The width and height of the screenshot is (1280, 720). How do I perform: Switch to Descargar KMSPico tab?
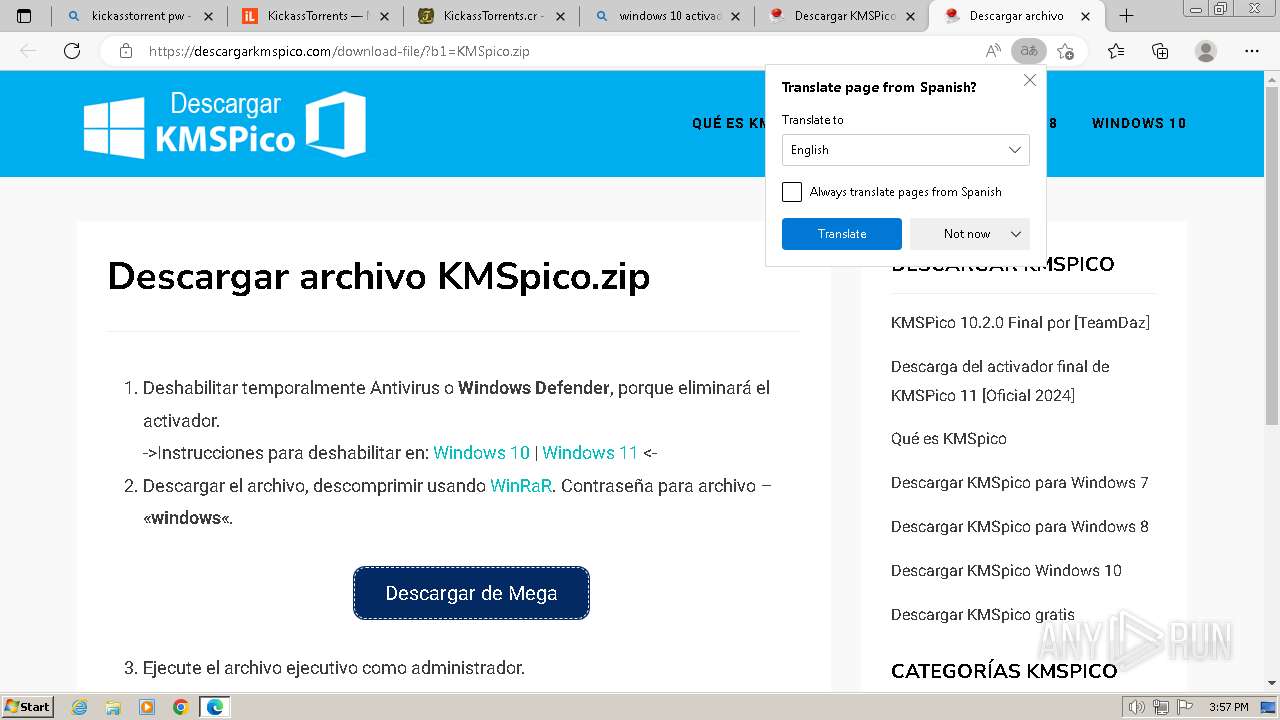(x=842, y=16)
